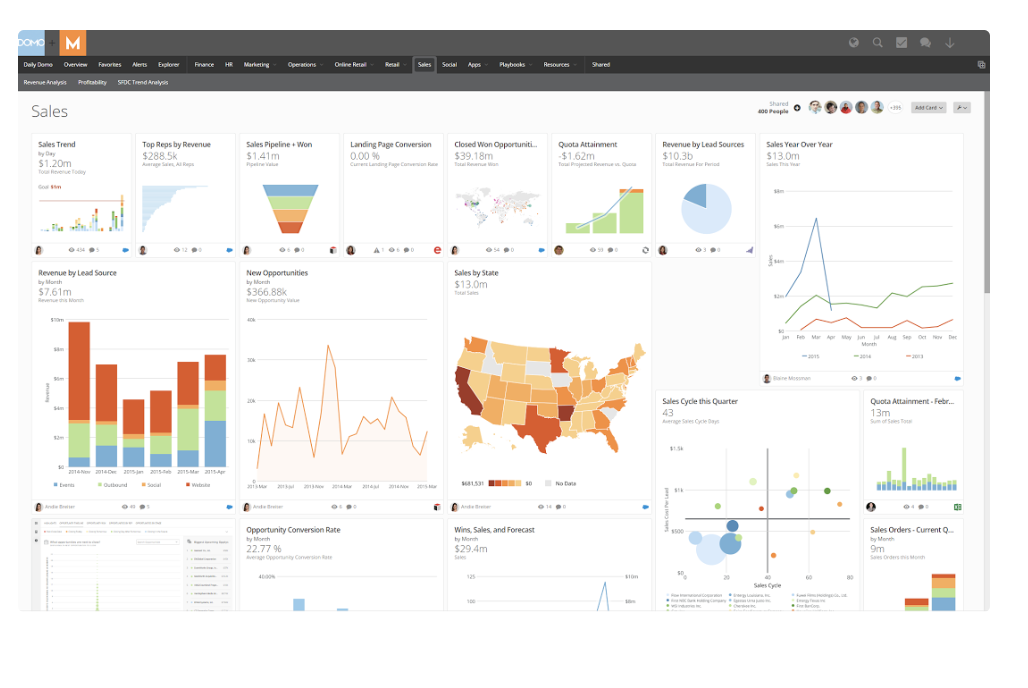
Task: Expand the Marketing menu dropdown
Action: [260, 65]
